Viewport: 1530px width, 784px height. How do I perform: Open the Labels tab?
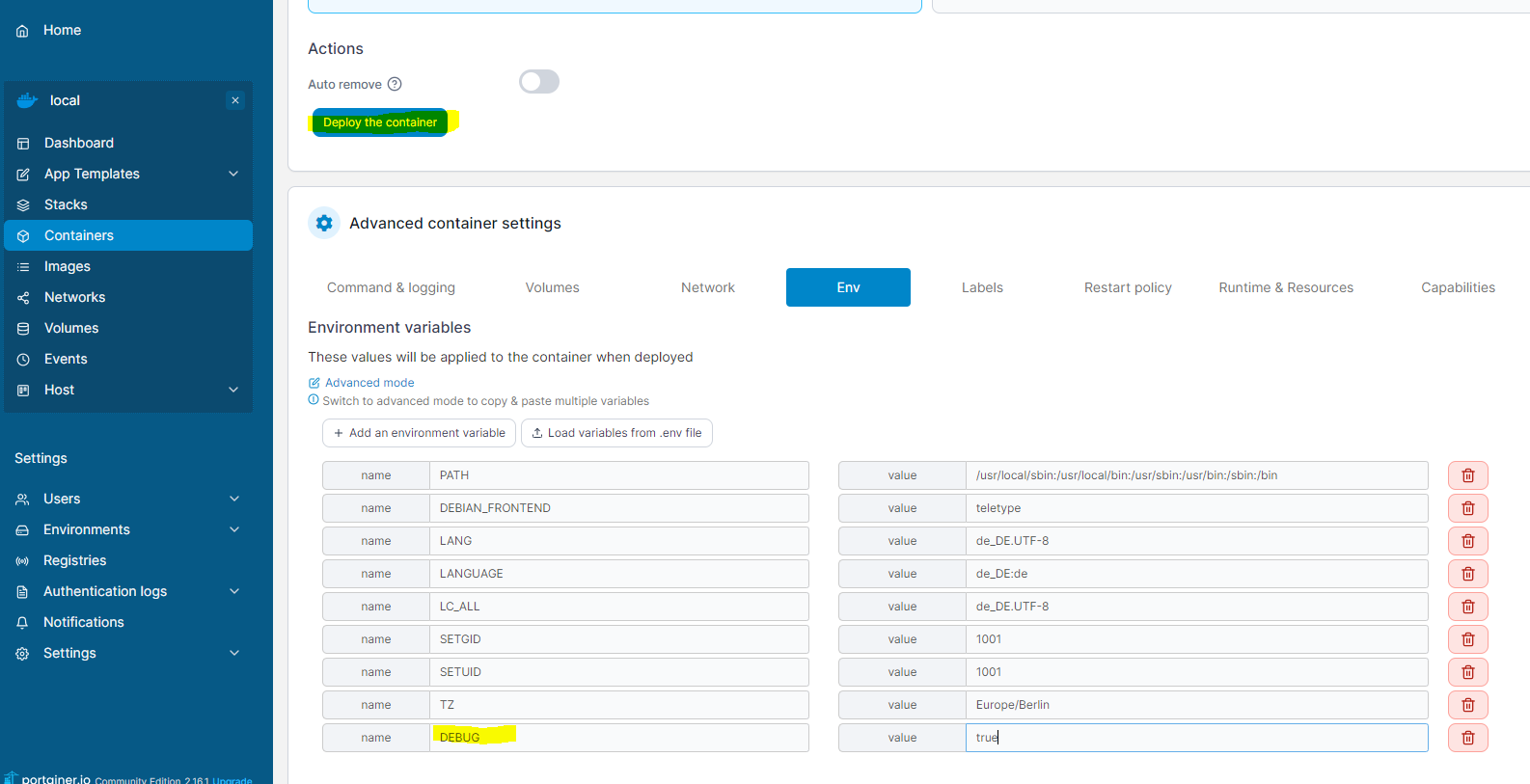tap(982, 287)
